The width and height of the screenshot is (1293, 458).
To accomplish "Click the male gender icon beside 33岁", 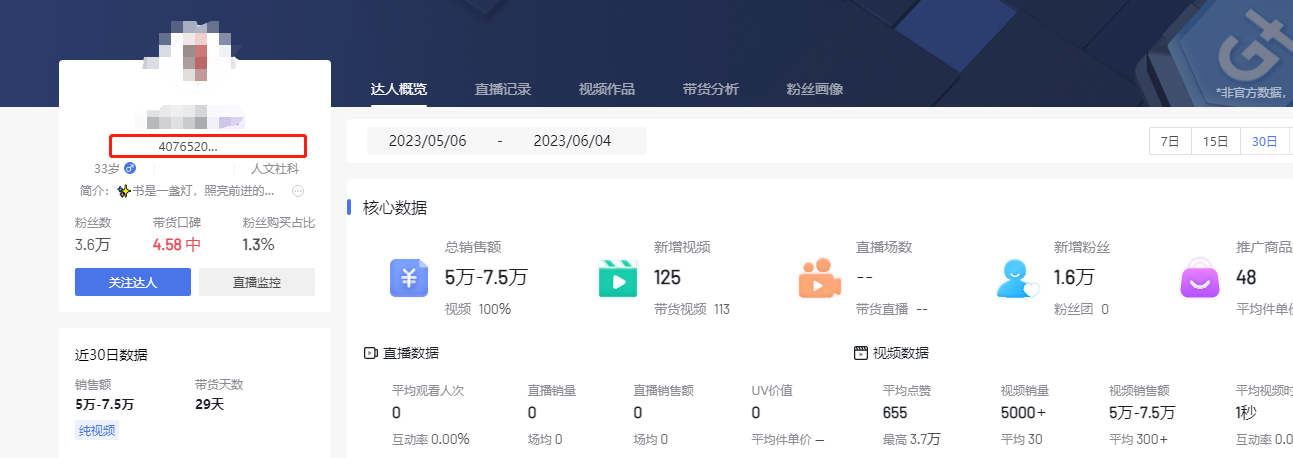I will tap(129, 169).
